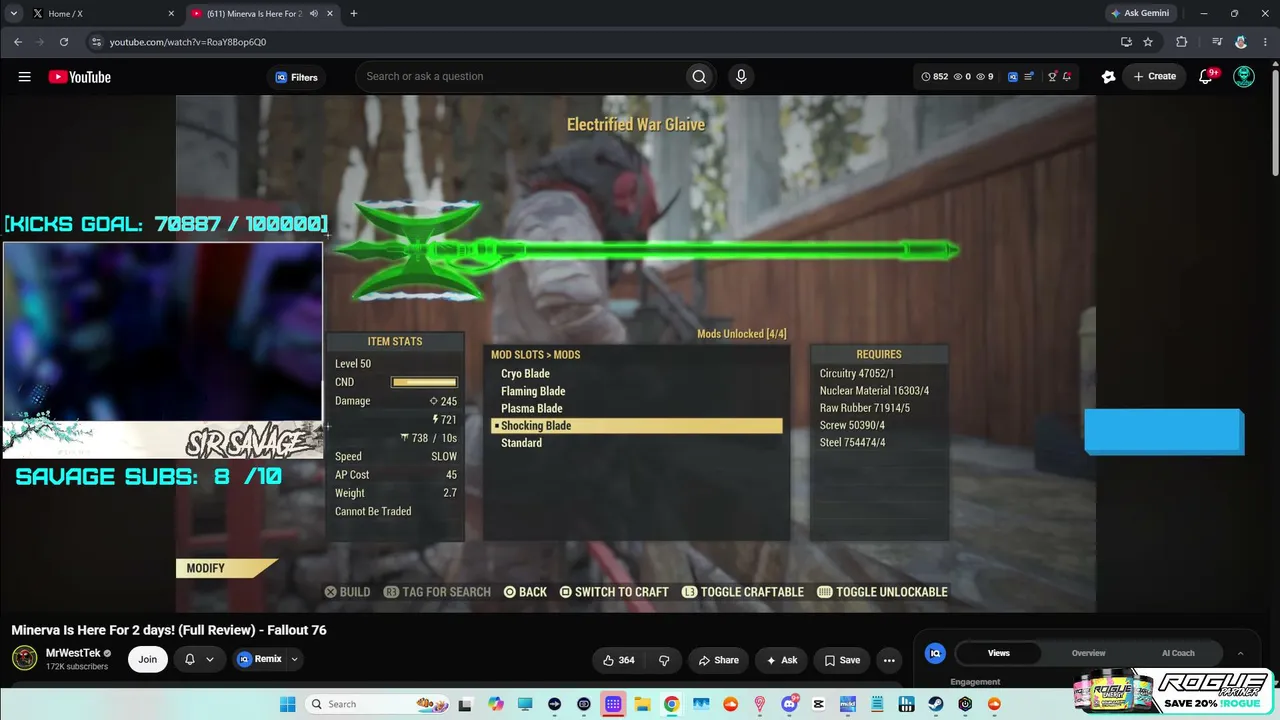Collapse the vidIQ panel with chevron

[1240, 653]
